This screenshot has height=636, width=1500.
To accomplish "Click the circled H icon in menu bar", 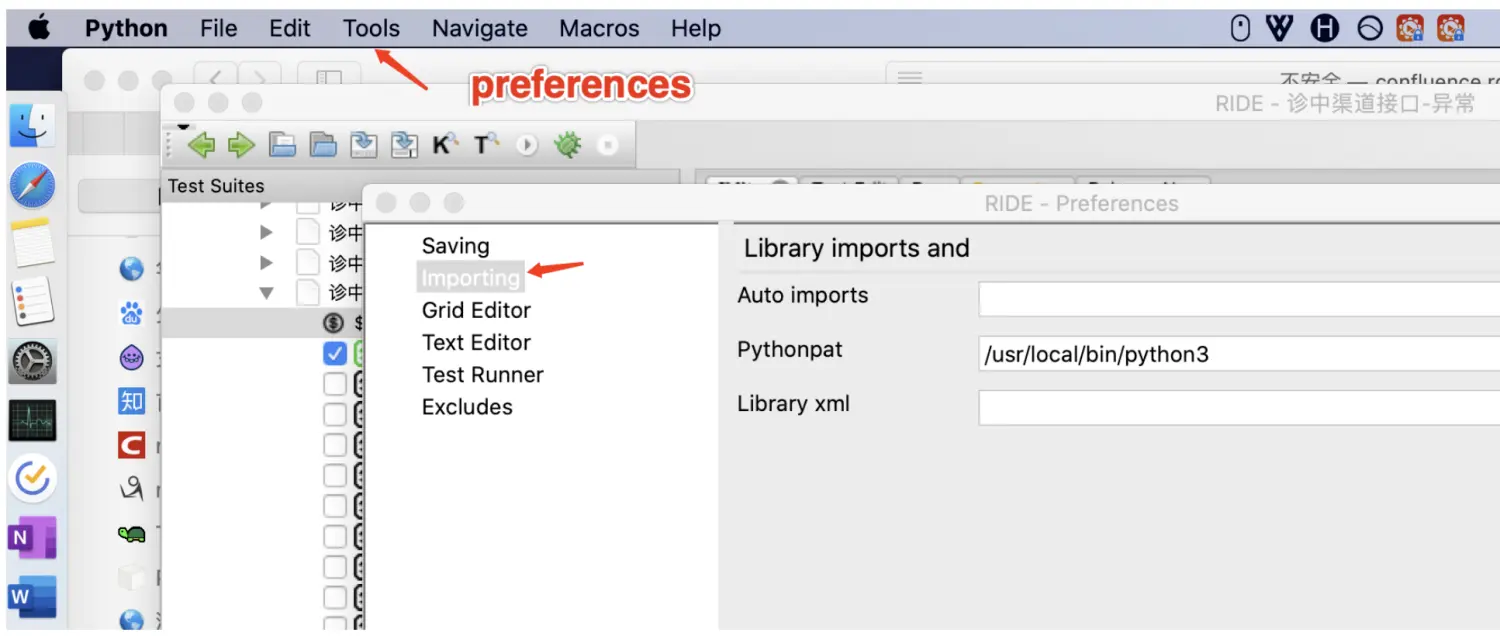I will 1325,29.
